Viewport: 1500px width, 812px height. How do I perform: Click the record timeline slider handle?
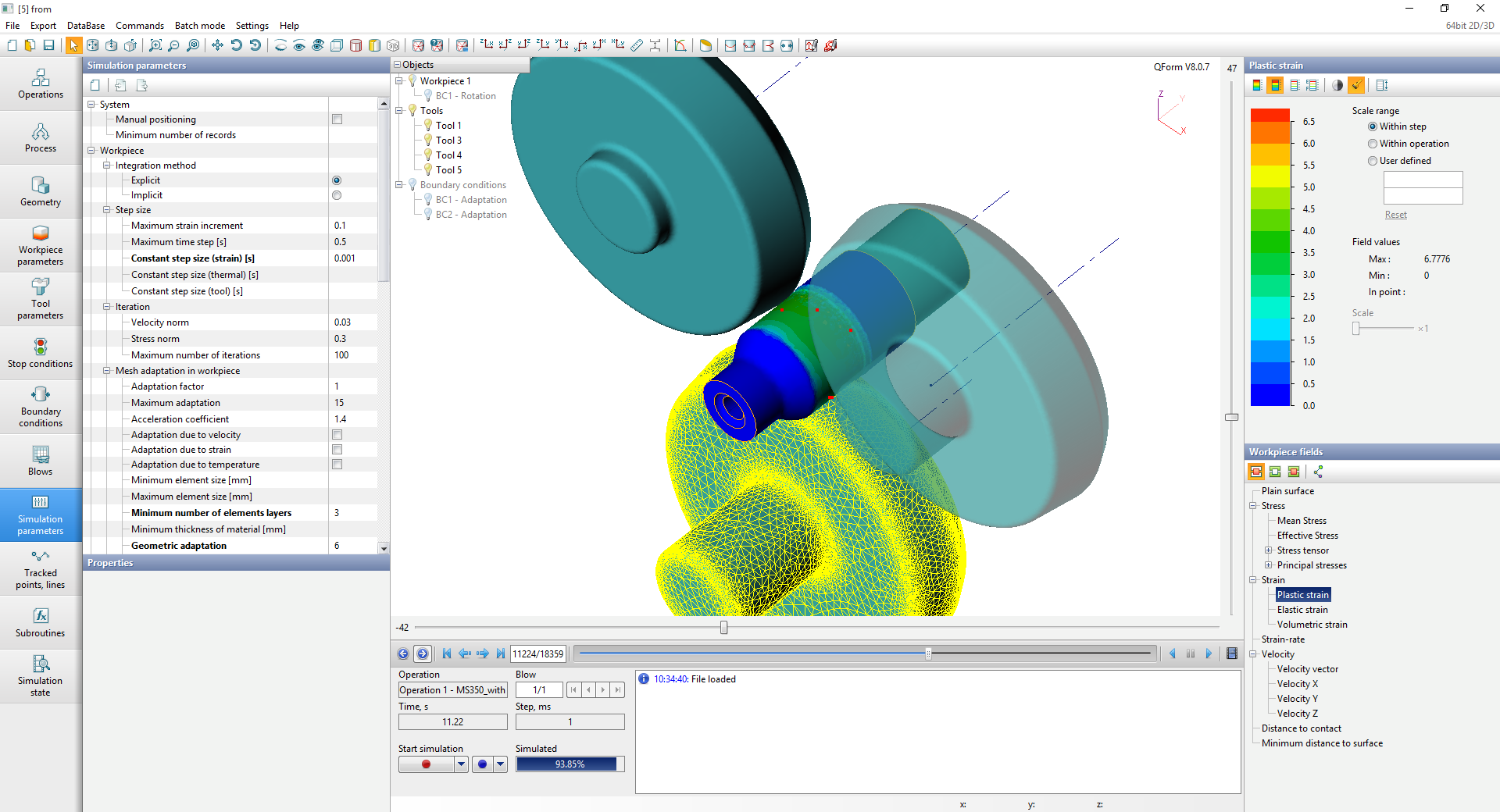(x=928, y=654)
